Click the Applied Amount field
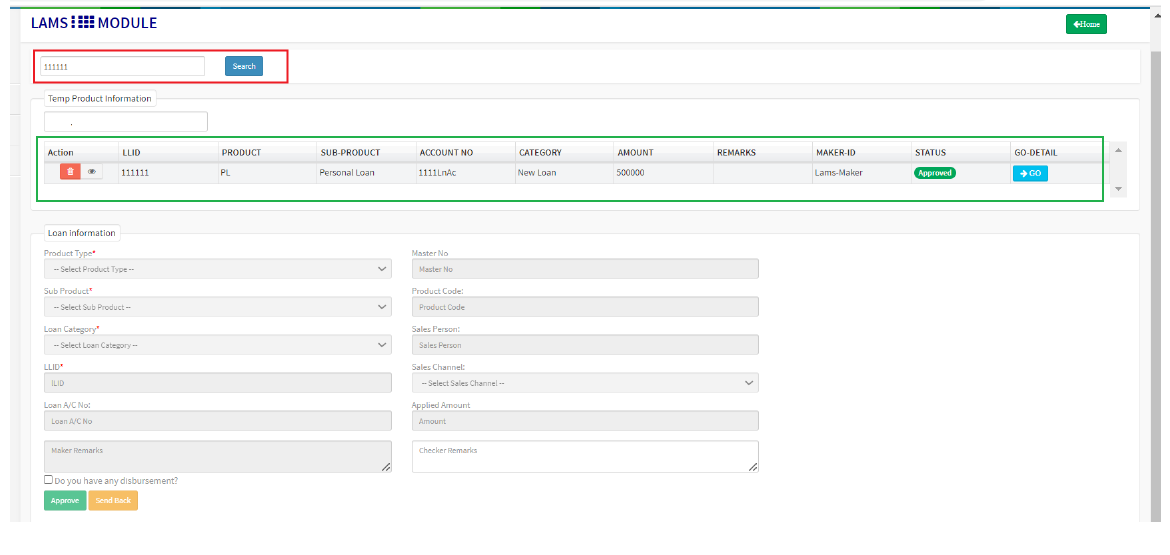 585,421
